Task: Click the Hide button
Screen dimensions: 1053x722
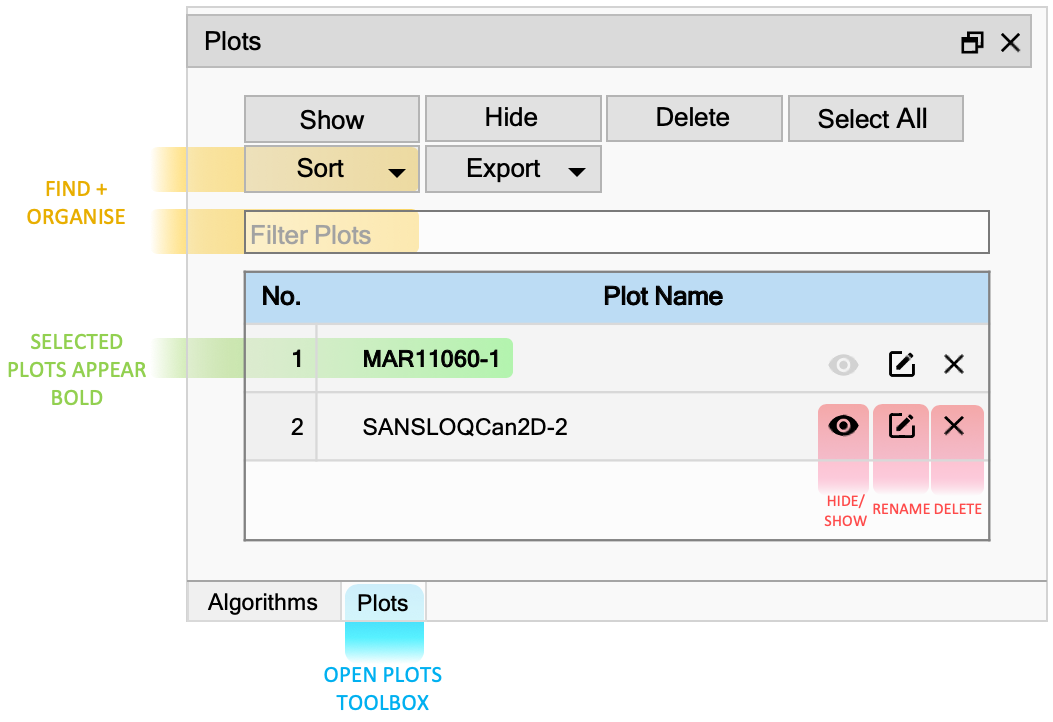Action: (513, 119)
